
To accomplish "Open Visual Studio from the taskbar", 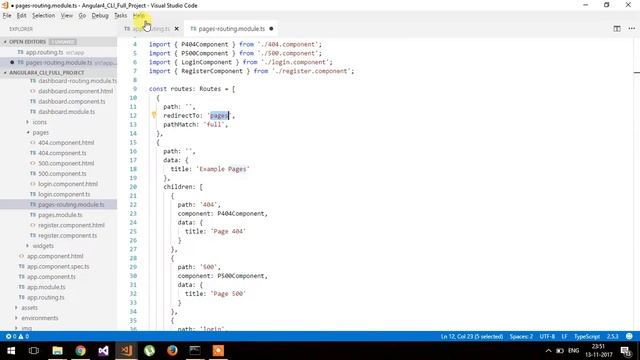I will coord(103,351).
